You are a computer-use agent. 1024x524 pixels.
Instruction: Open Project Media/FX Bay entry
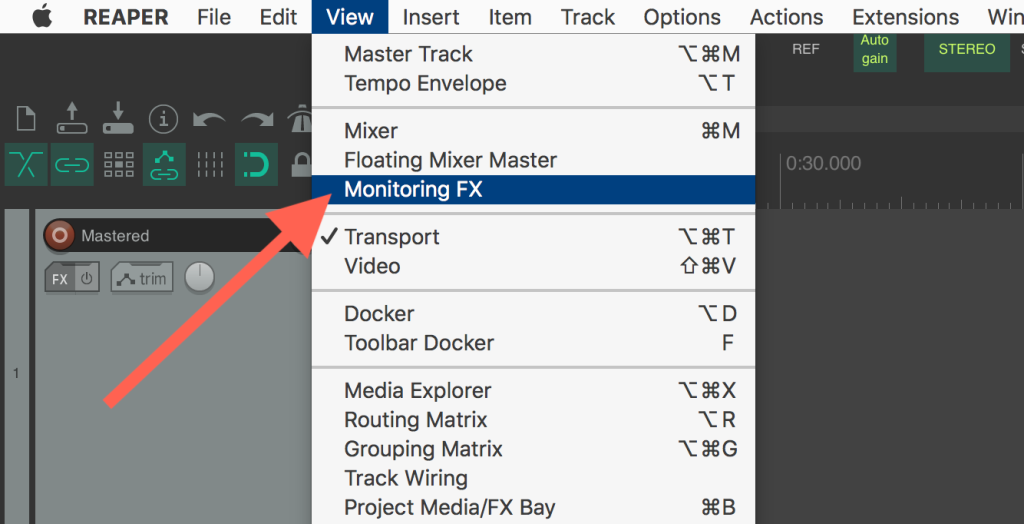coord(534,508)
